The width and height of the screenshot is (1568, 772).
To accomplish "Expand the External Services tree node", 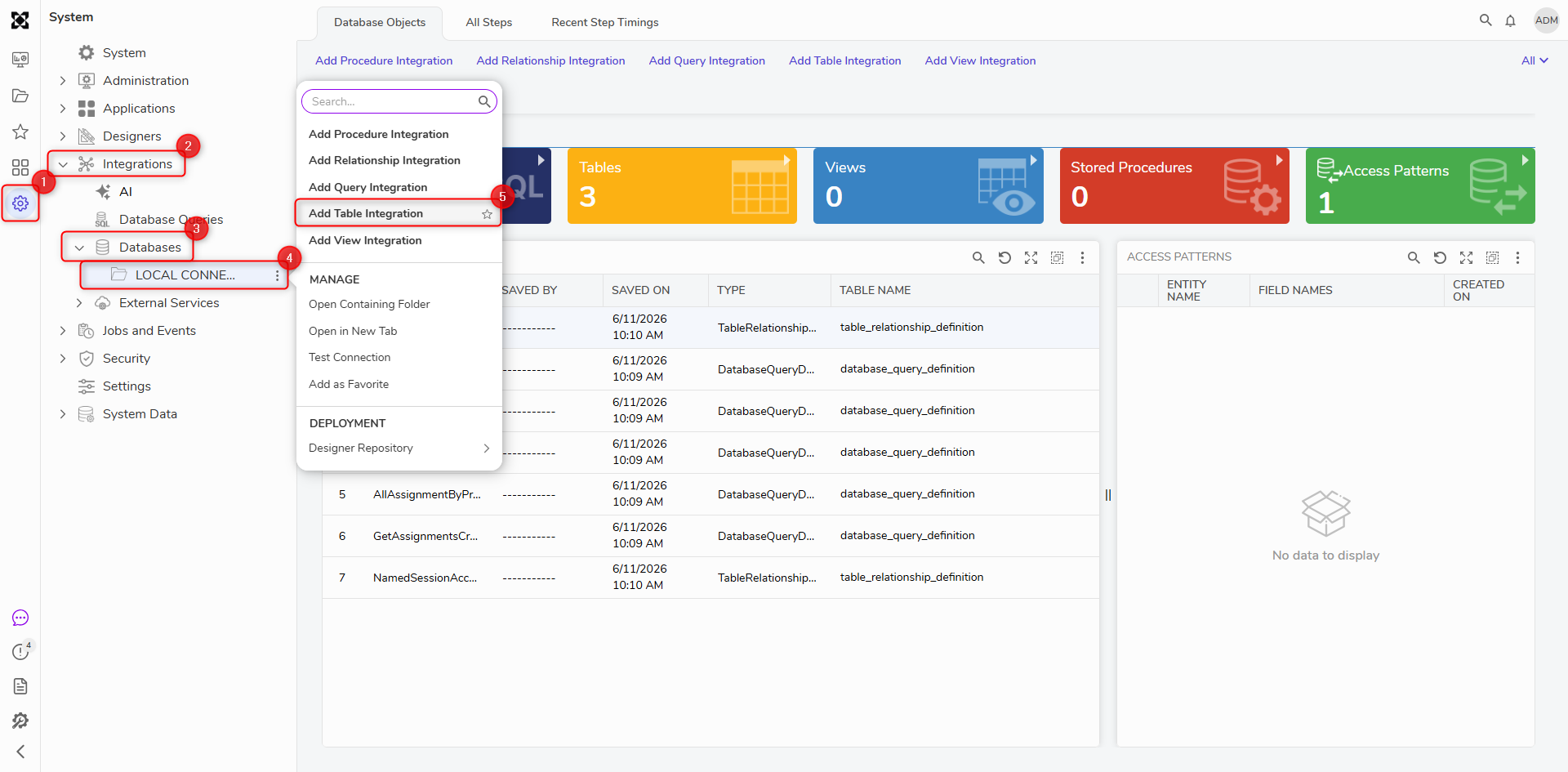I will (x=79, y=303).
